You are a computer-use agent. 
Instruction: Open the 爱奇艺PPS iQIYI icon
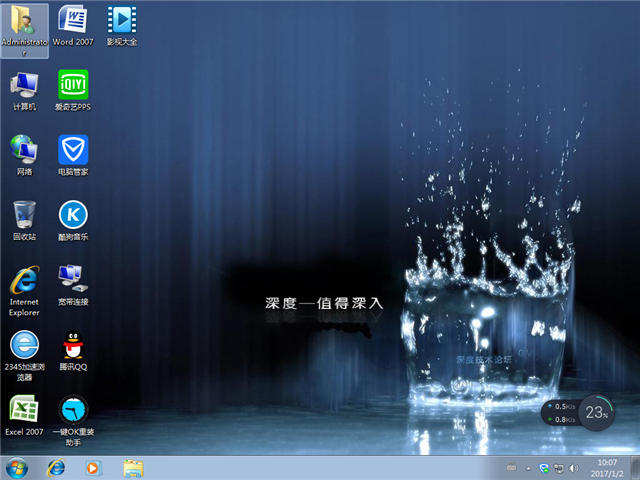coord(72,84)
